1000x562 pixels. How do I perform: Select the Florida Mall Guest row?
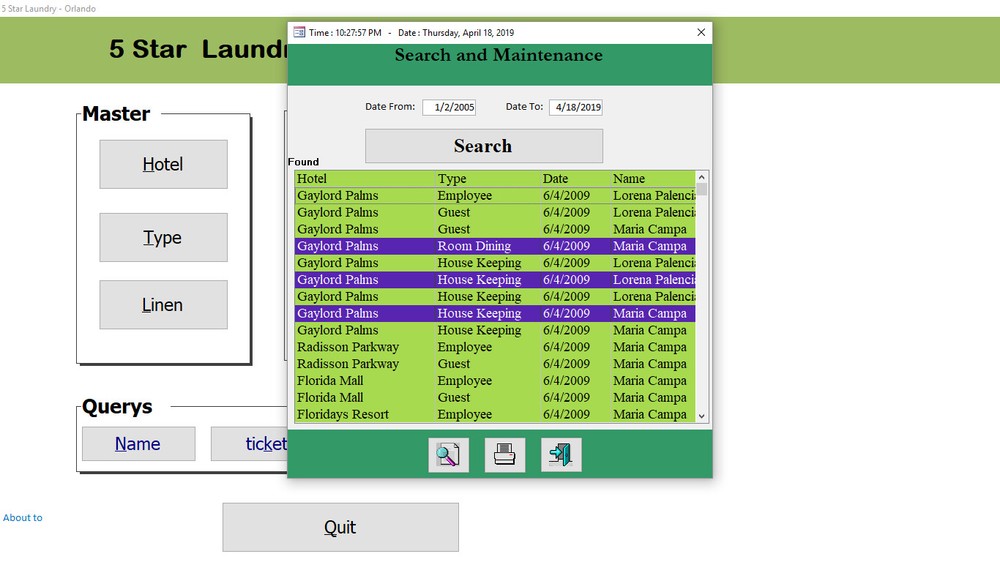(495, 397)
